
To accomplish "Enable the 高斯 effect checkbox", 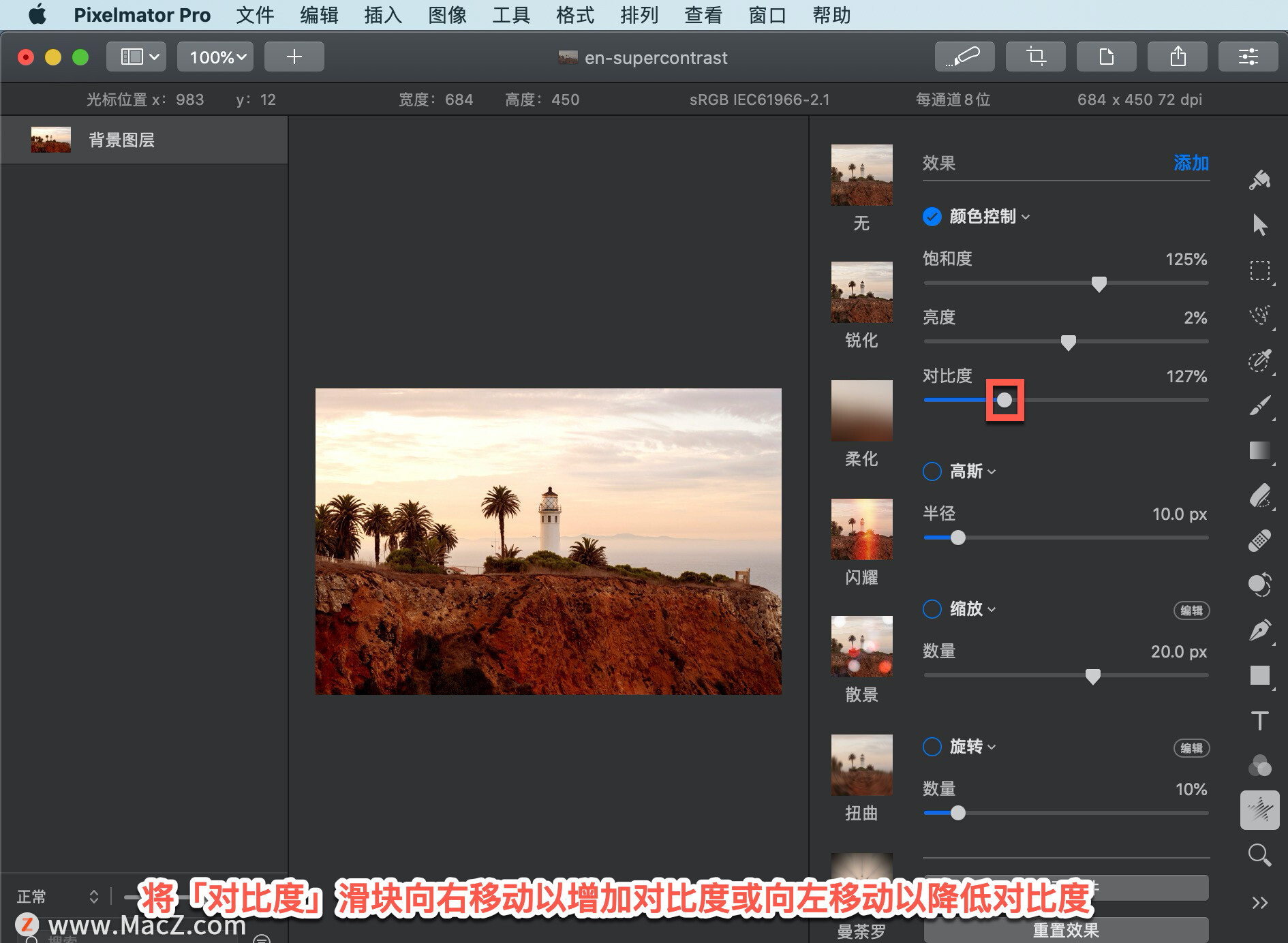I will point(932,471).
